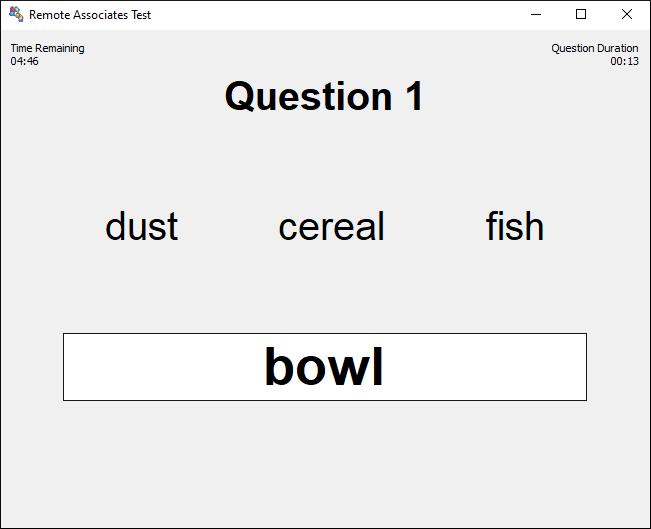This screenshot has width=651, height=529.
Task: Minimize the Remote Associates Test window
Action: 536,15
